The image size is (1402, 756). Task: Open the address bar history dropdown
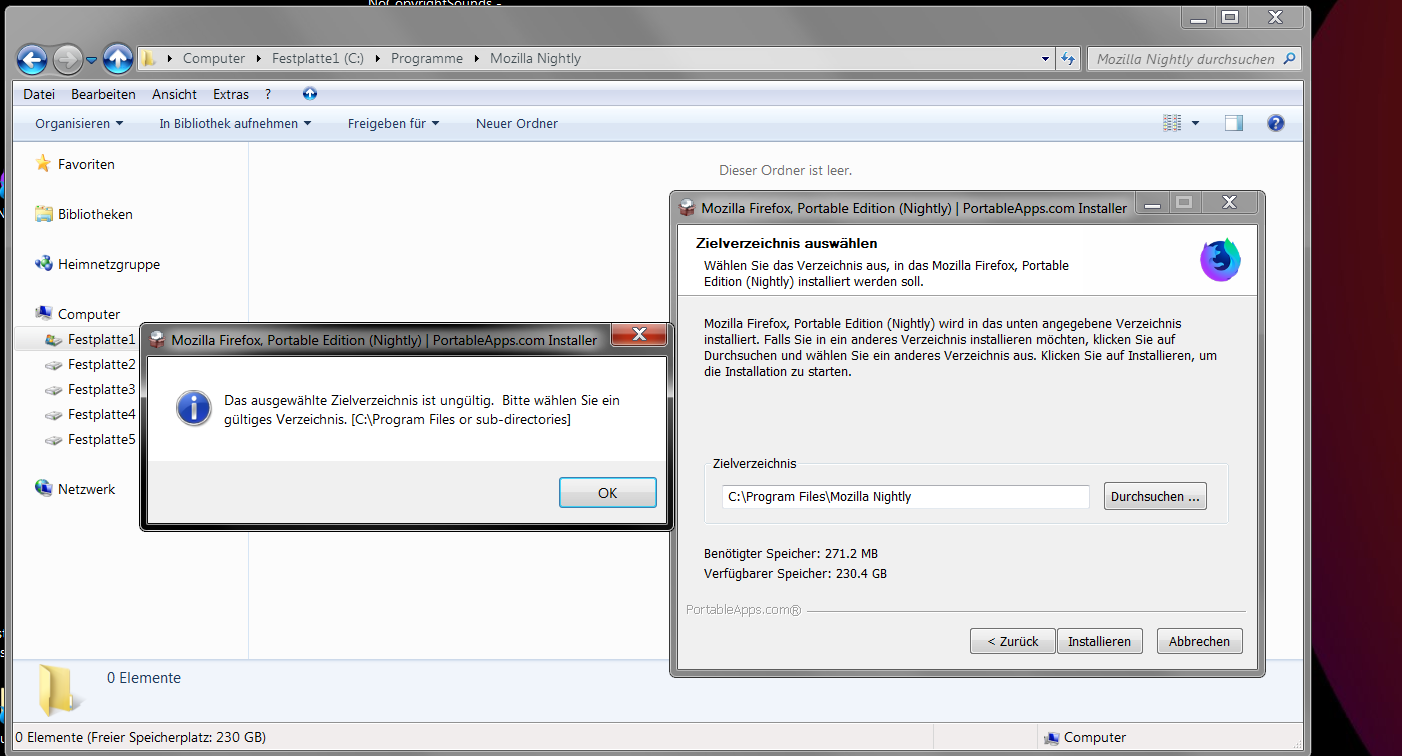pyautogui.click(x=1045, y=58)
